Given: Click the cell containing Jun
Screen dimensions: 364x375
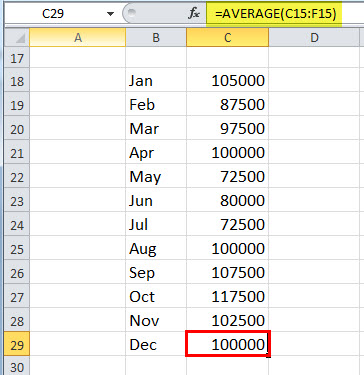Looking at the screenshot, I should (x=156, y=200).
